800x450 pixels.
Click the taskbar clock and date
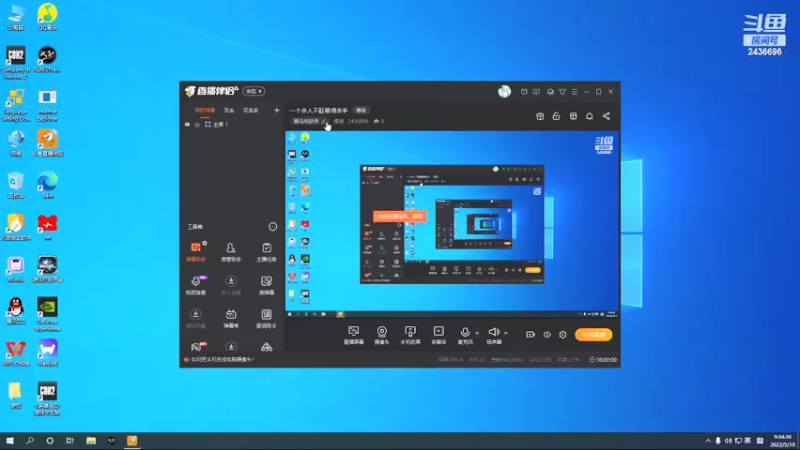pos(783,441)
